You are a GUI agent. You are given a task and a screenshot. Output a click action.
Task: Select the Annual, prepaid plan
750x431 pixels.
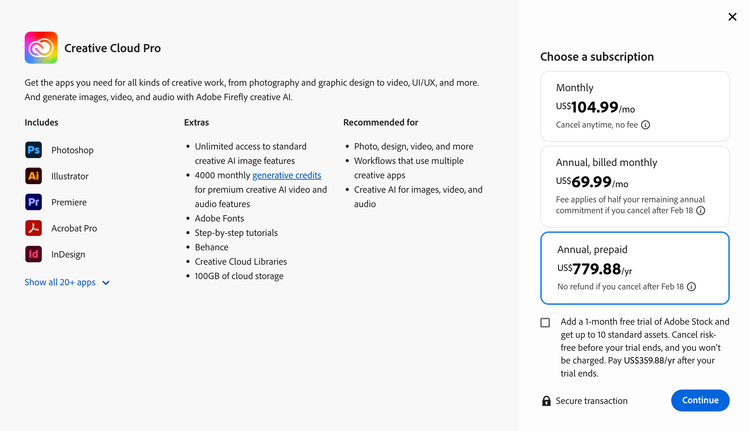(x=634, y=267)
